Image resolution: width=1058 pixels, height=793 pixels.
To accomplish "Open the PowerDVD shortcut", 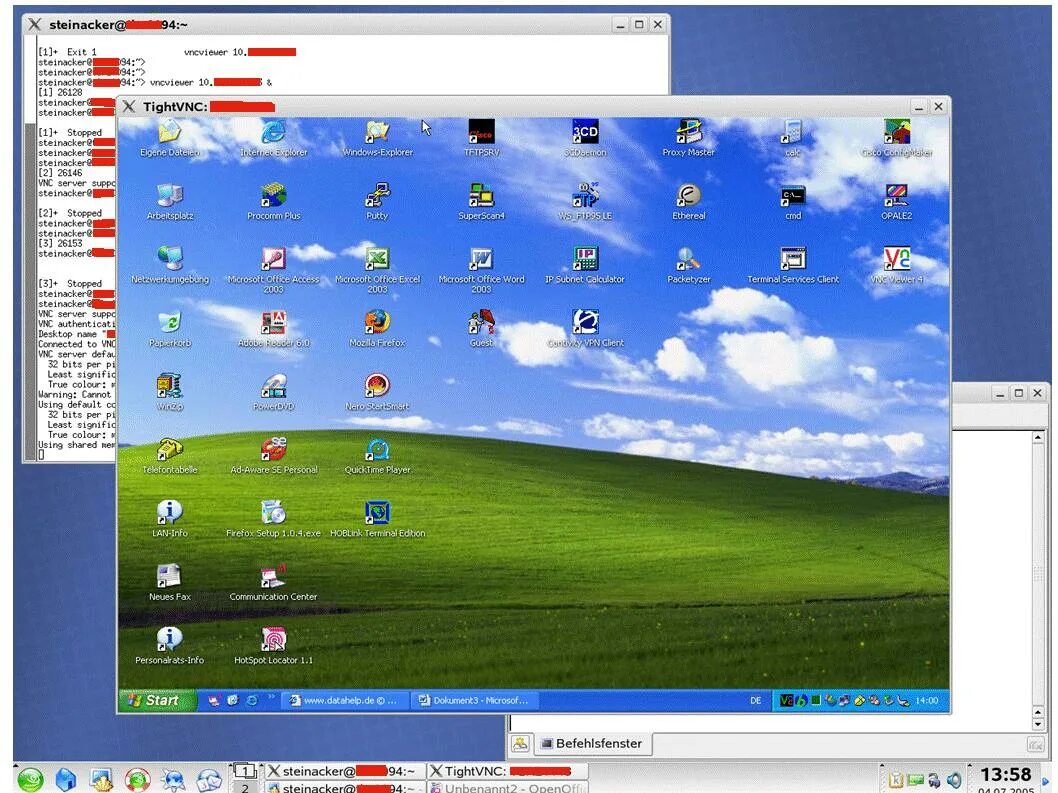I will pyautogui.click(x=273, y=386).
